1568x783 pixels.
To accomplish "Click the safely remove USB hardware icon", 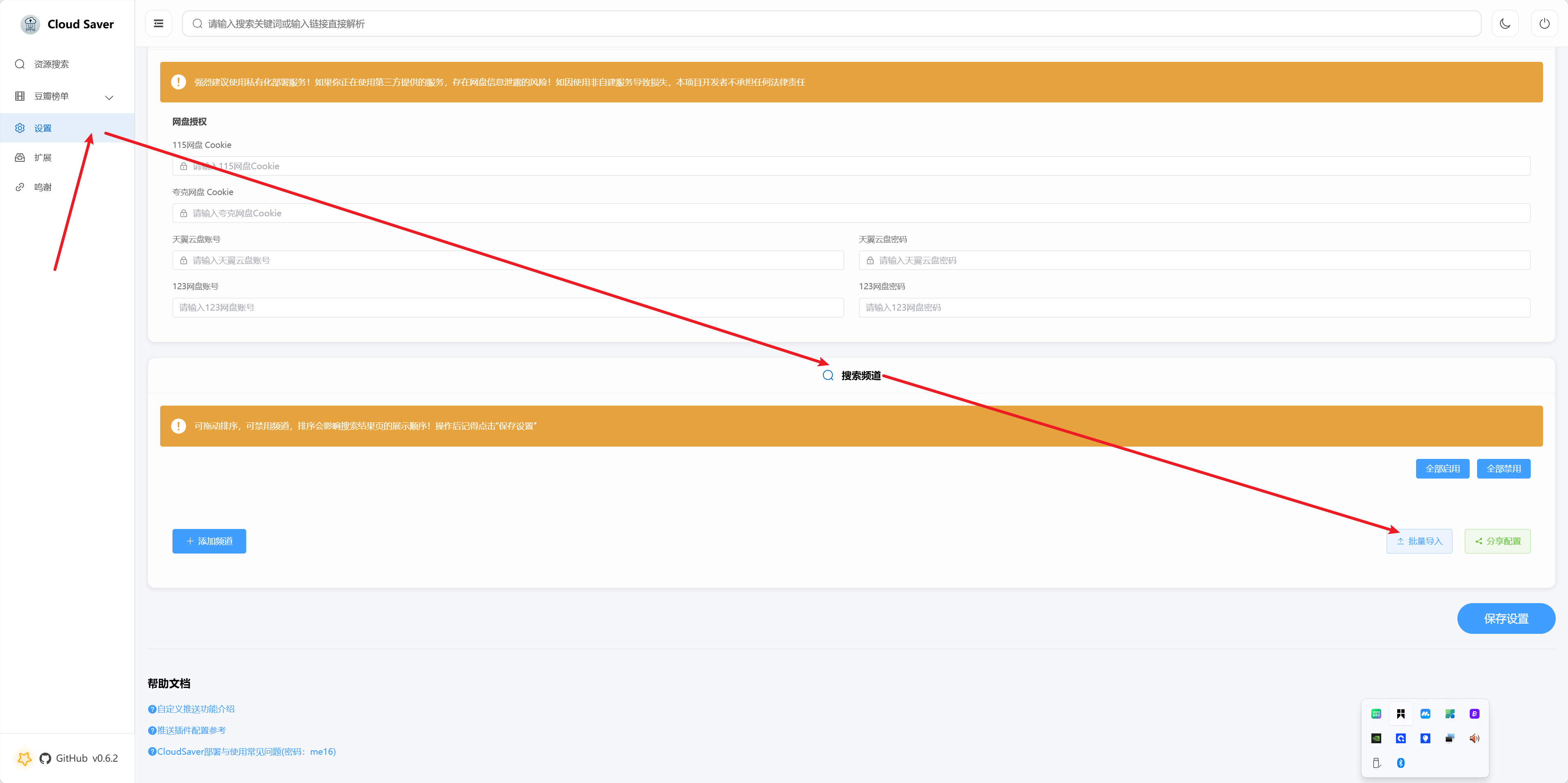I will click(1375, 763).
